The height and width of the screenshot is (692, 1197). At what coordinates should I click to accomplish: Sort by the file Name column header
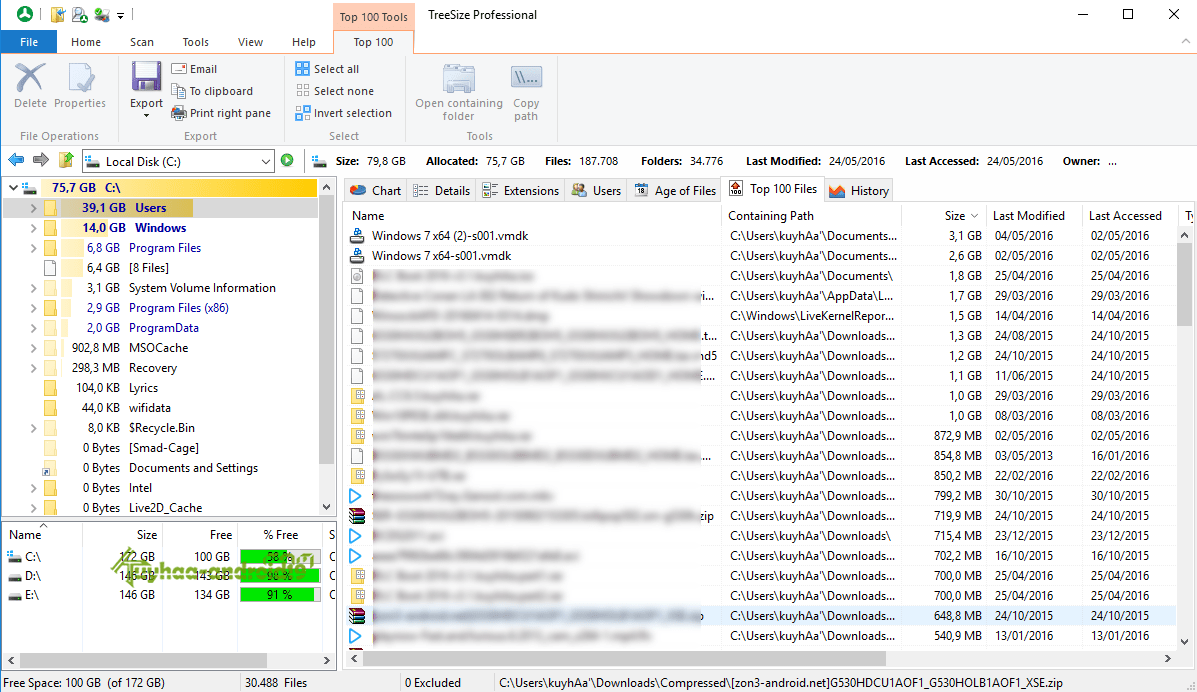532,216
